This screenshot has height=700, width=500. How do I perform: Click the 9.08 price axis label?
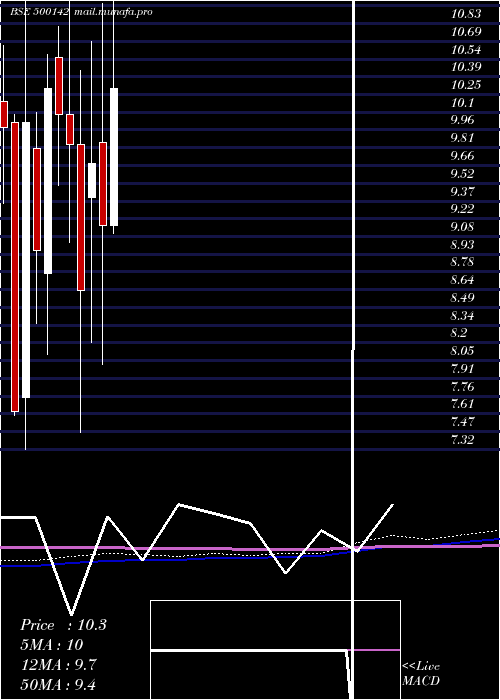coord(462,227)
